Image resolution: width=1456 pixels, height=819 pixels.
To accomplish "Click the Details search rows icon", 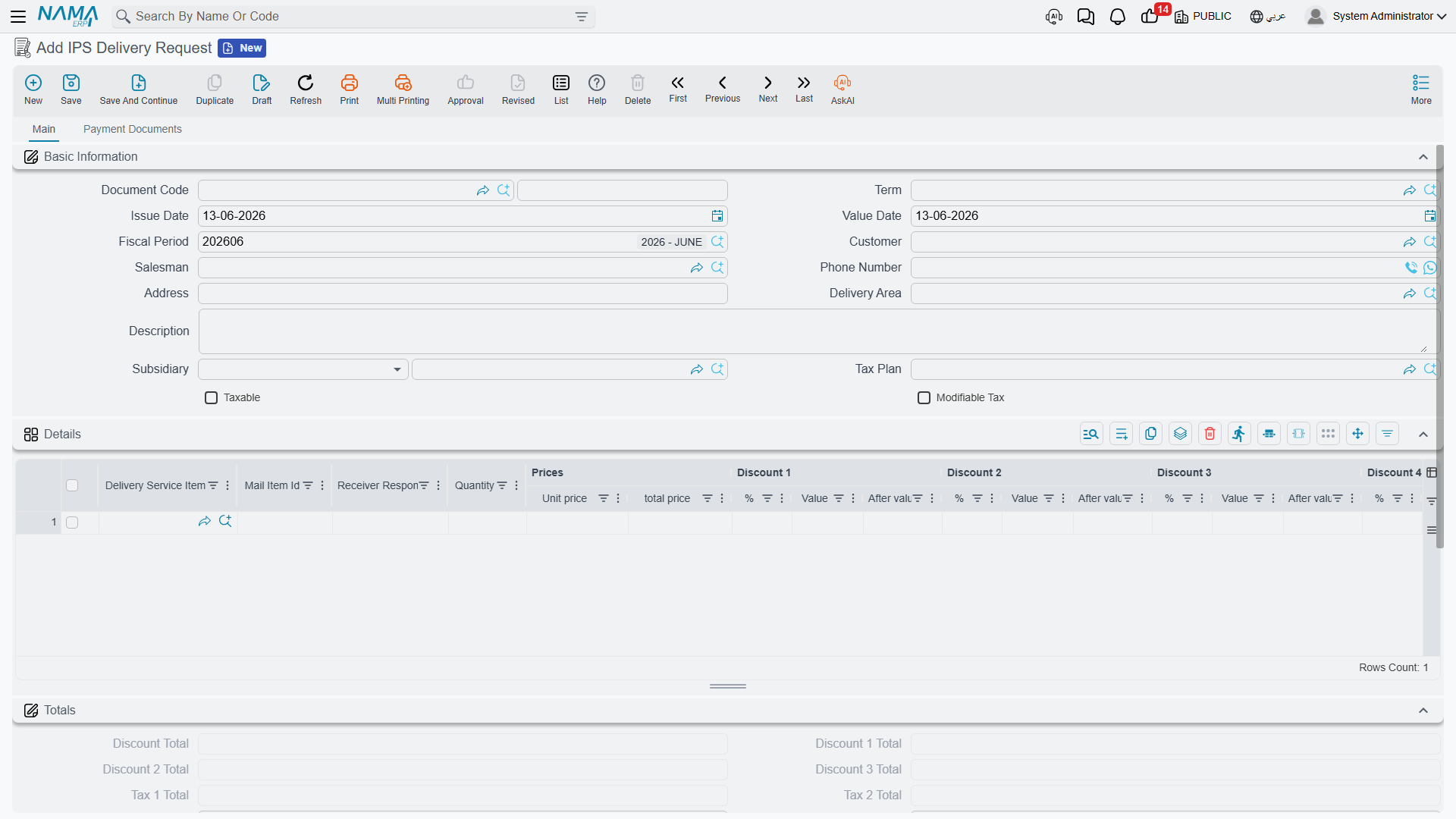I will click(1091, 434).
